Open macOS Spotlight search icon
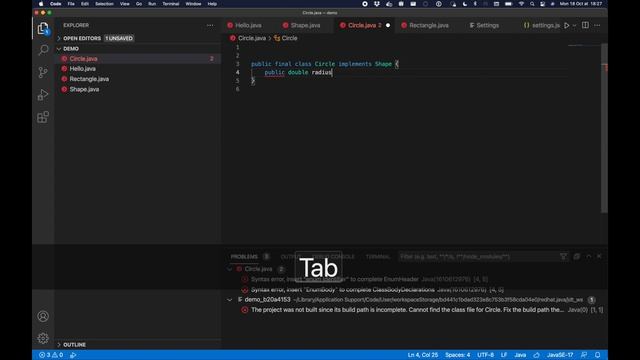The height and width of the screenshot is (360, 640). (532, 4)
